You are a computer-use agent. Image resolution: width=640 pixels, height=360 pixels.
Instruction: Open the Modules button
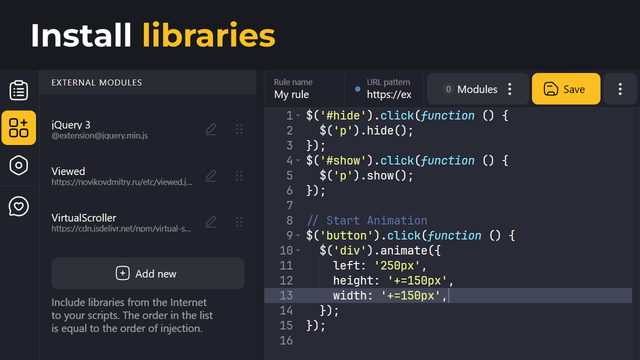pyautogui.click(x=477, y=89)
